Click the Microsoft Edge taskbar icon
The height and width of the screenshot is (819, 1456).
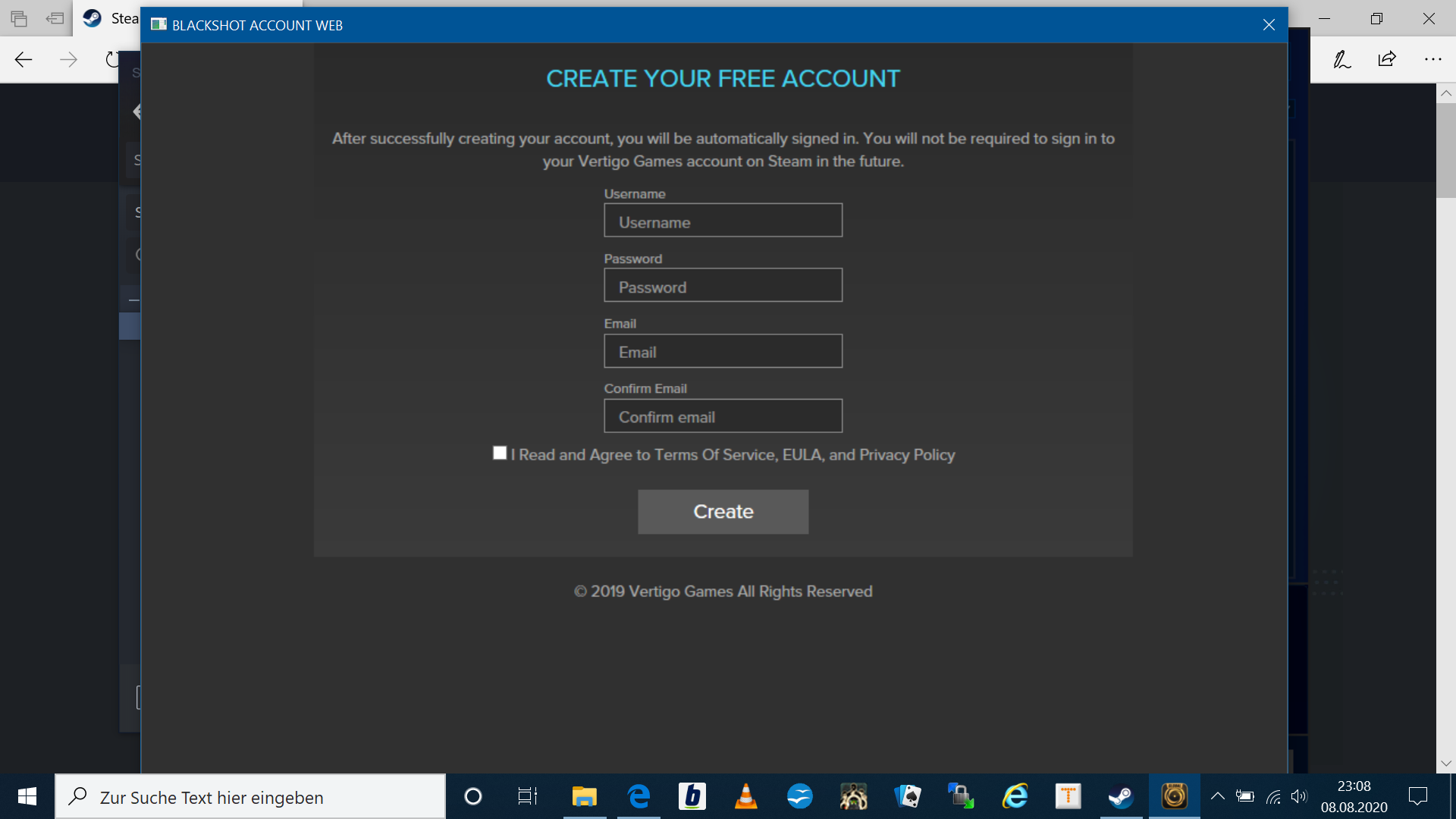639,796
